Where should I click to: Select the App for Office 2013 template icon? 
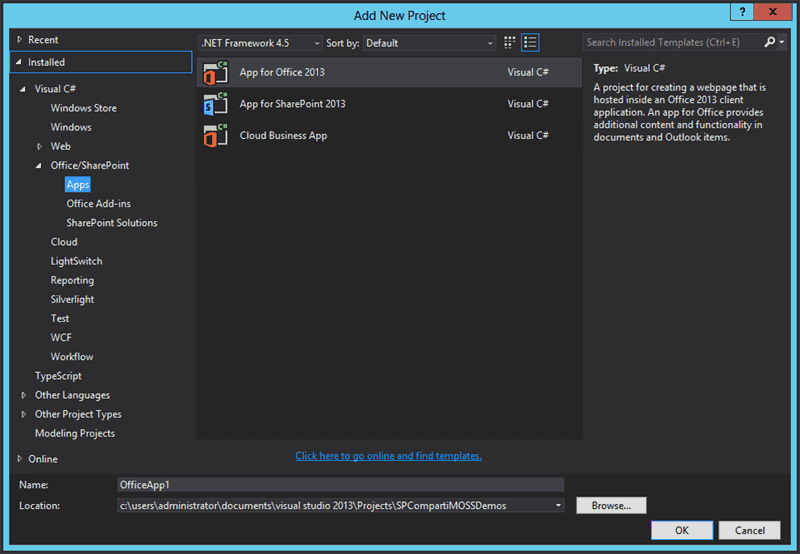point(215,72)
